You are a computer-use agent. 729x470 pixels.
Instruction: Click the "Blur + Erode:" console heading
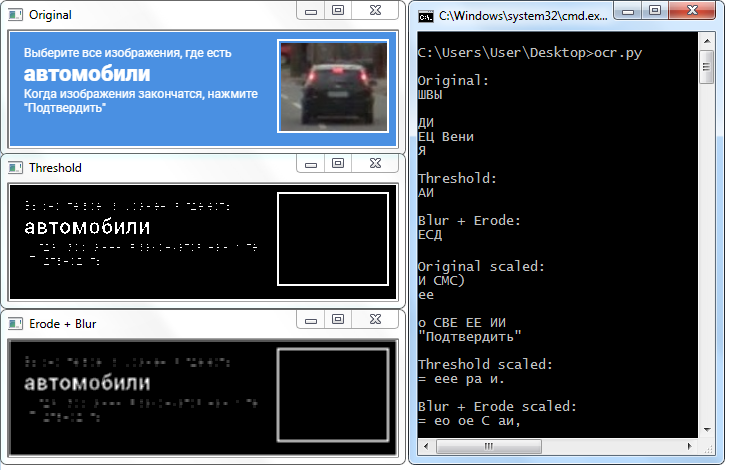tap(469, 220)
